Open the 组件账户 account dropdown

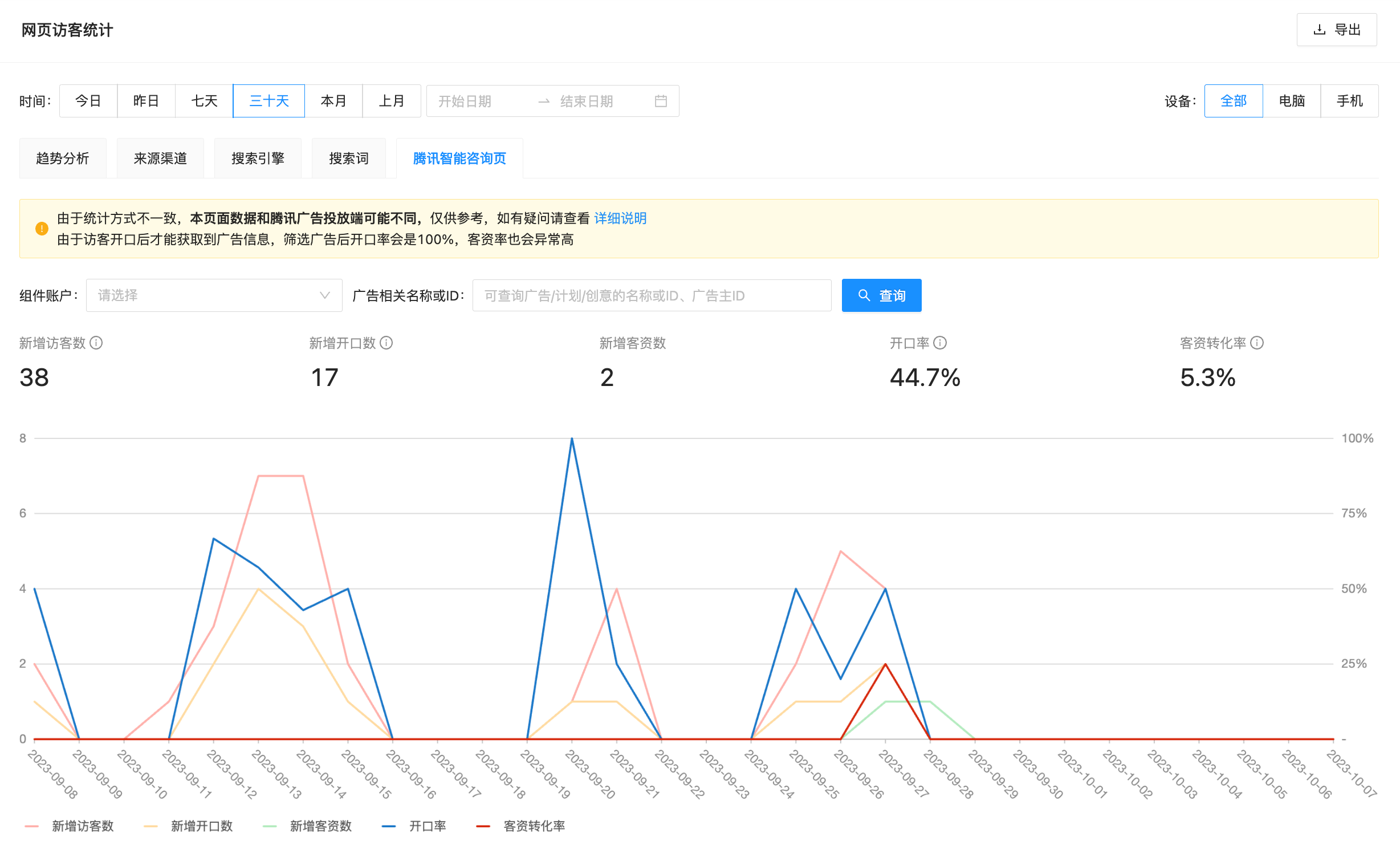pos(214,295)
